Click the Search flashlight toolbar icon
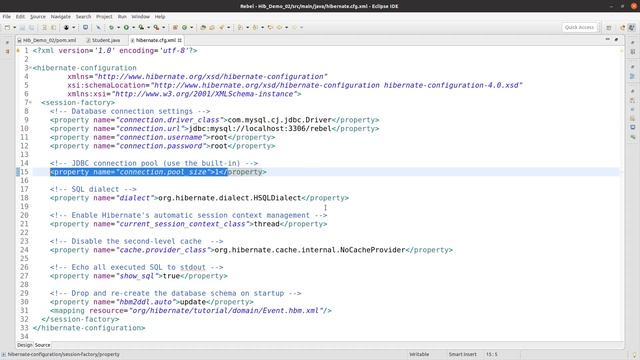Viewport: 640px width, 360px height. click(x=222, y=27)
